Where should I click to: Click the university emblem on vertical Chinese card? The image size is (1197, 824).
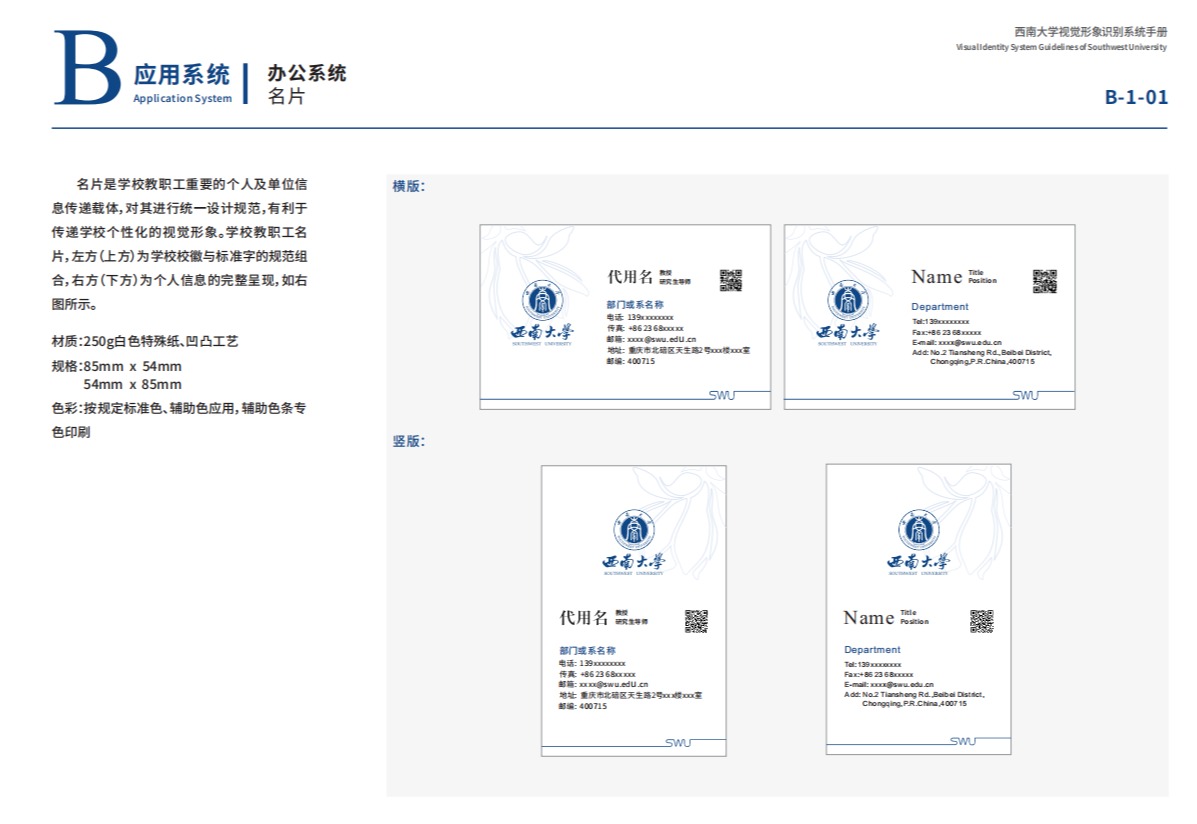pyautogui.click(x=634, y=530)
